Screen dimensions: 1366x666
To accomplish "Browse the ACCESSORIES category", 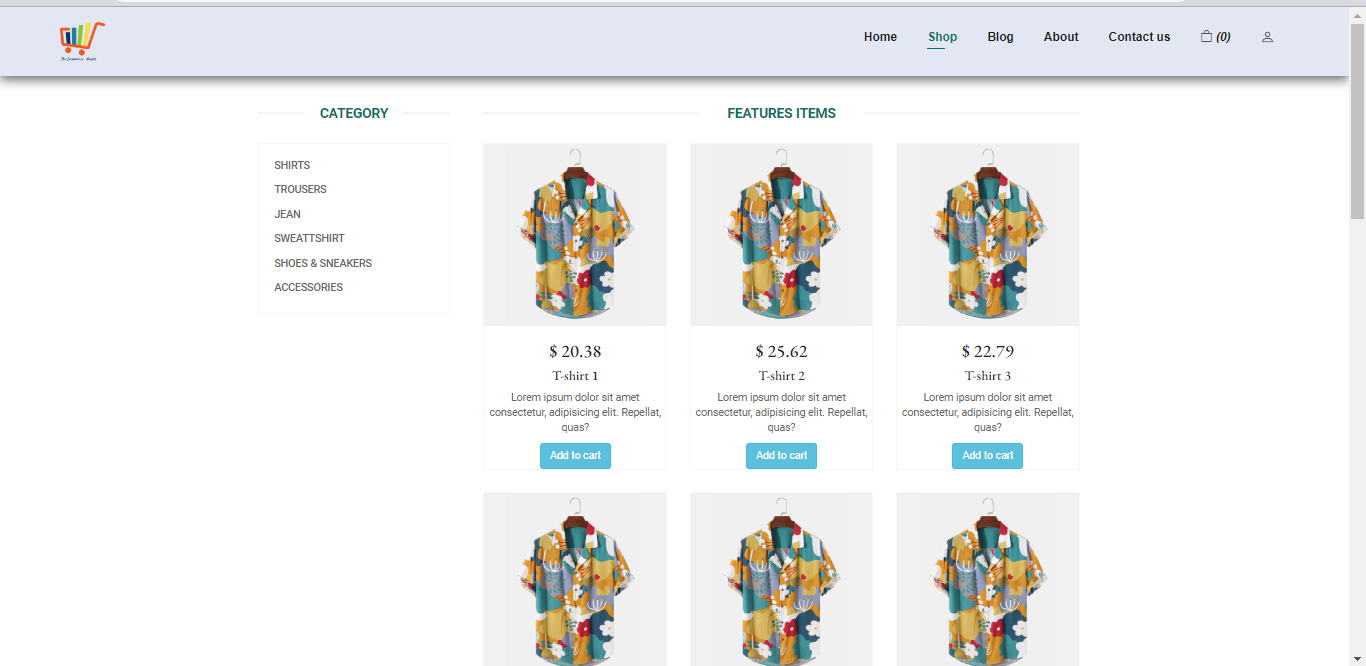I will 308,287.
